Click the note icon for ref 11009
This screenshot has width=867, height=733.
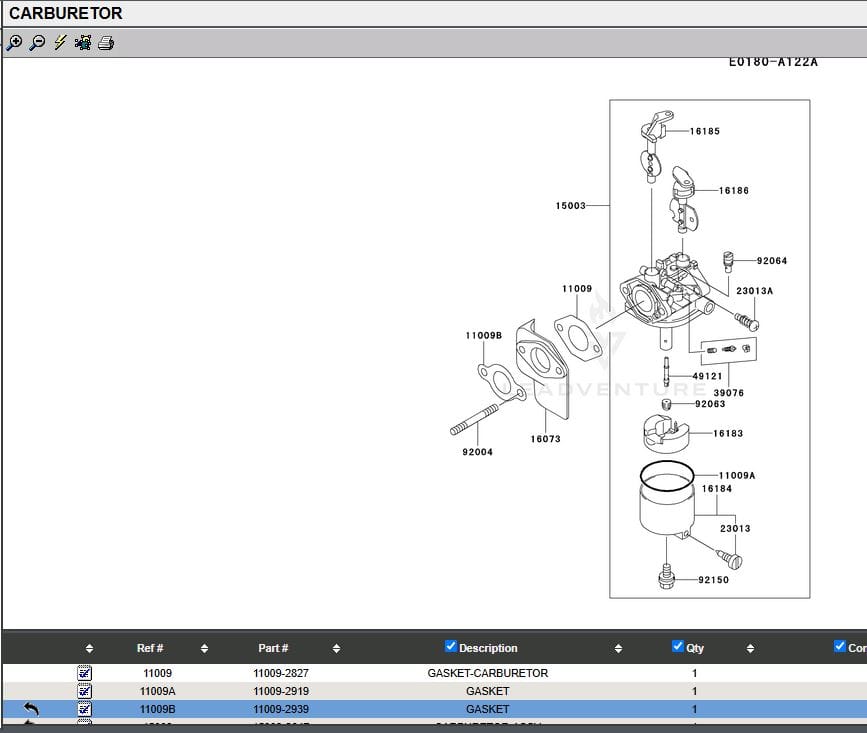pos(85,673)
